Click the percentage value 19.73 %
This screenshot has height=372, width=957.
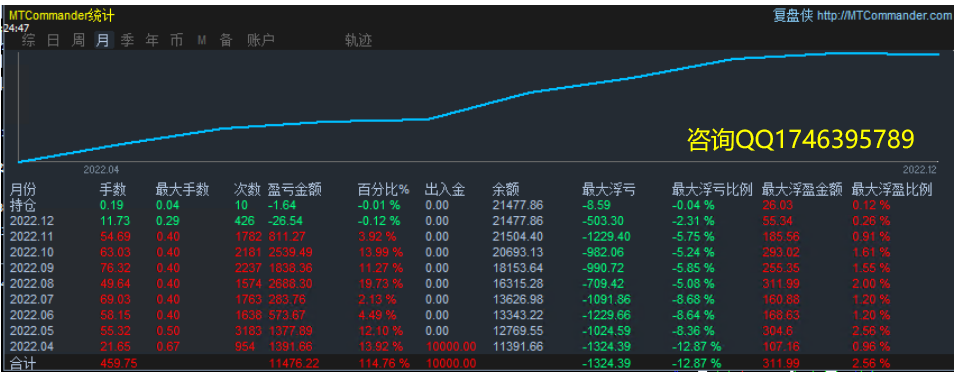pyautogui.click(x=380, y=284)
